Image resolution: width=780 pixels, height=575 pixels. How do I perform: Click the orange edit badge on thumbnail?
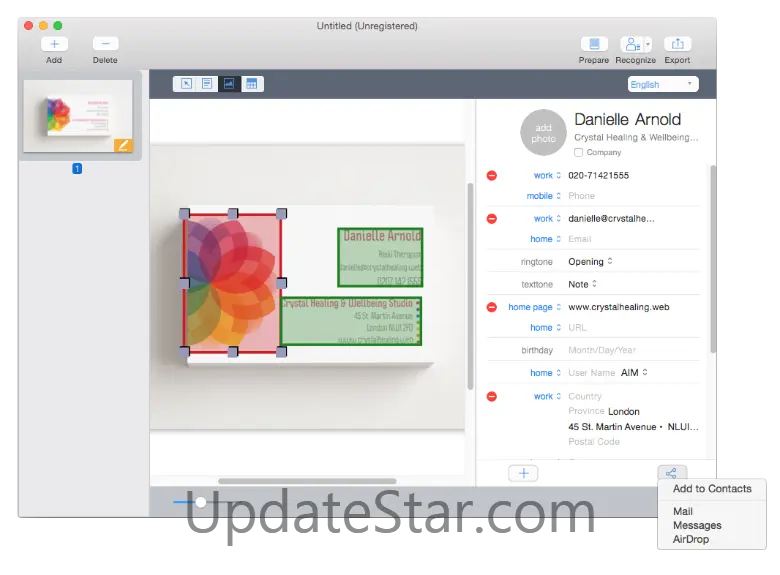(123, 145)
